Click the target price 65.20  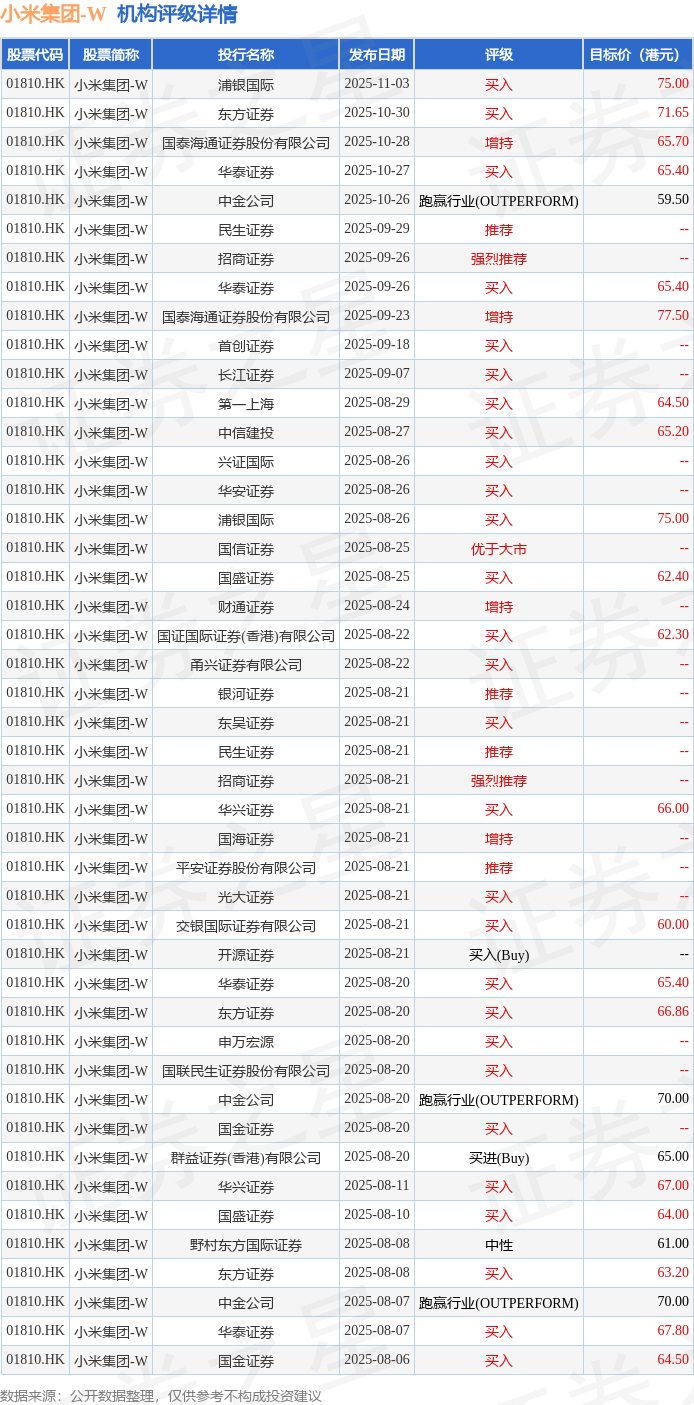click(673, 432)
